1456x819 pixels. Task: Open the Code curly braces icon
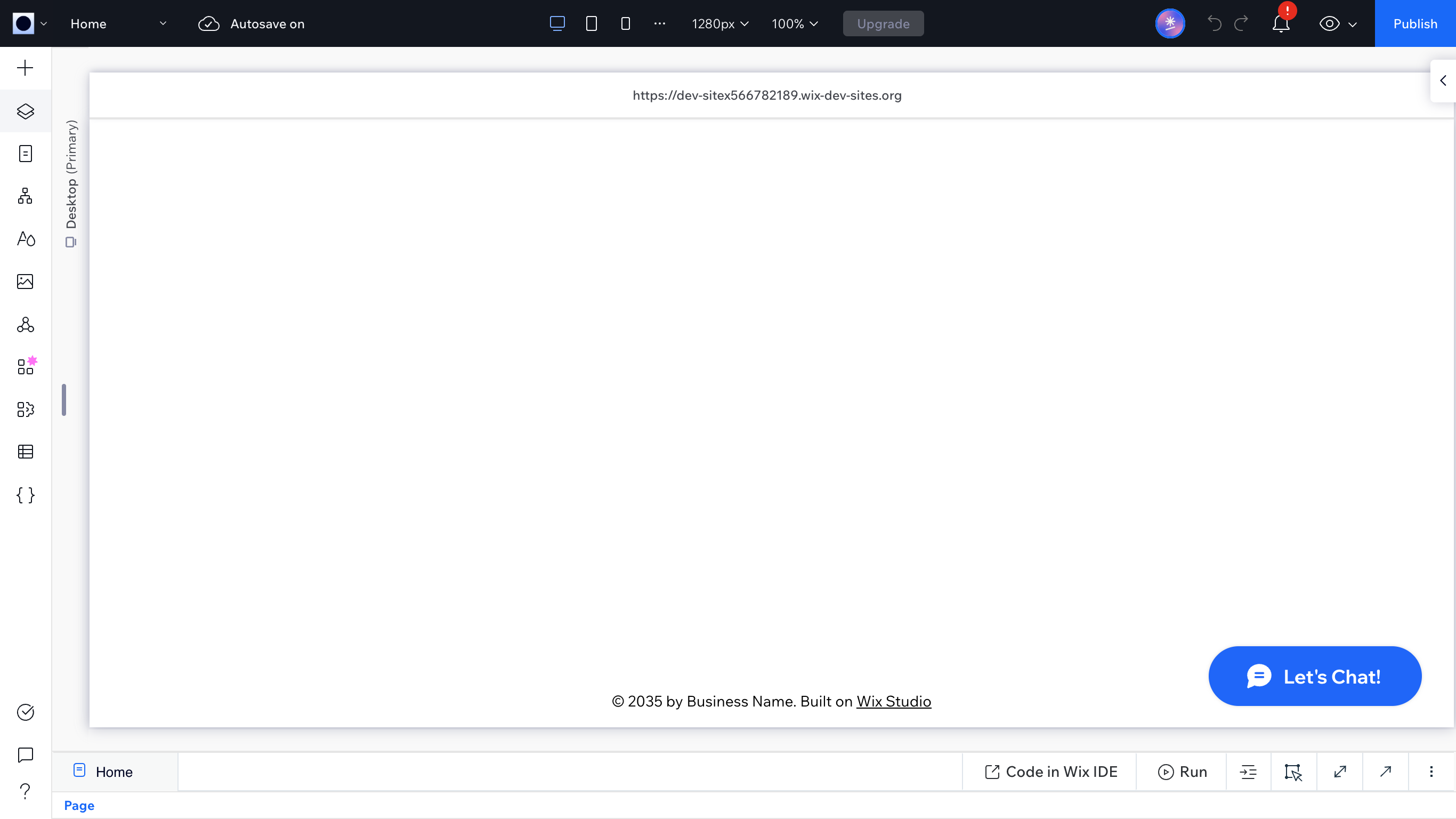(x=25, y=495)
